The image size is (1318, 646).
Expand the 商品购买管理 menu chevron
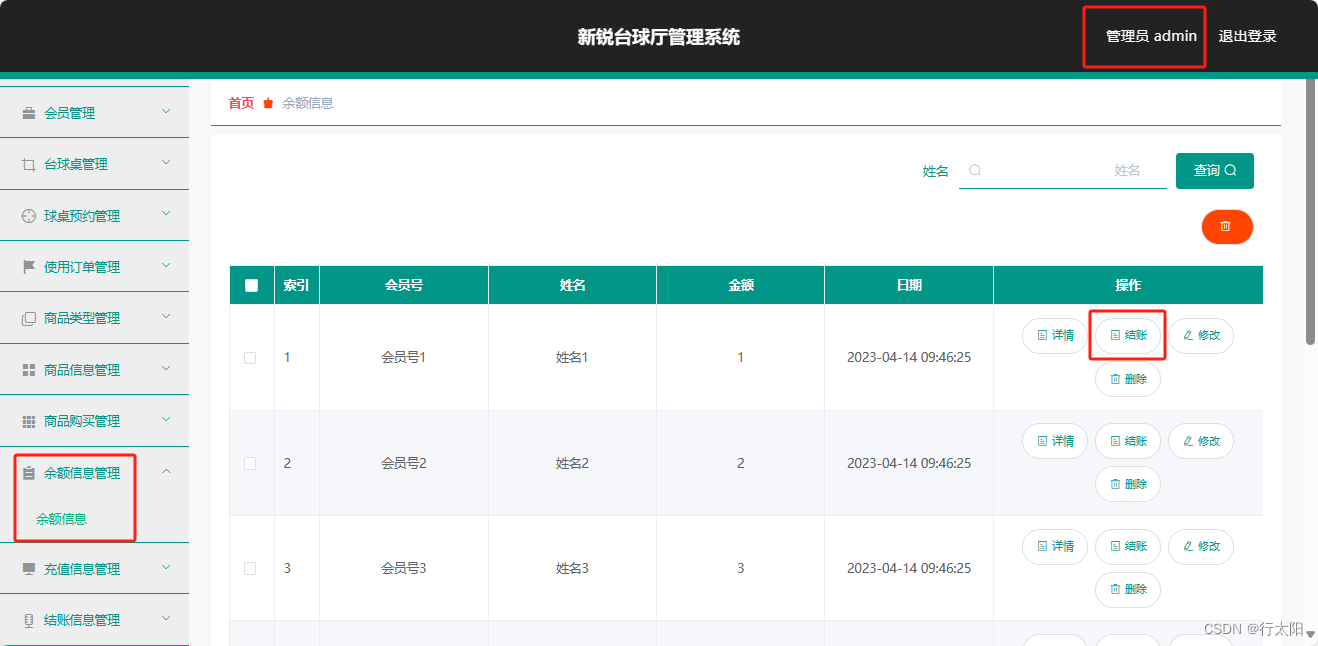tap(166, 420)
